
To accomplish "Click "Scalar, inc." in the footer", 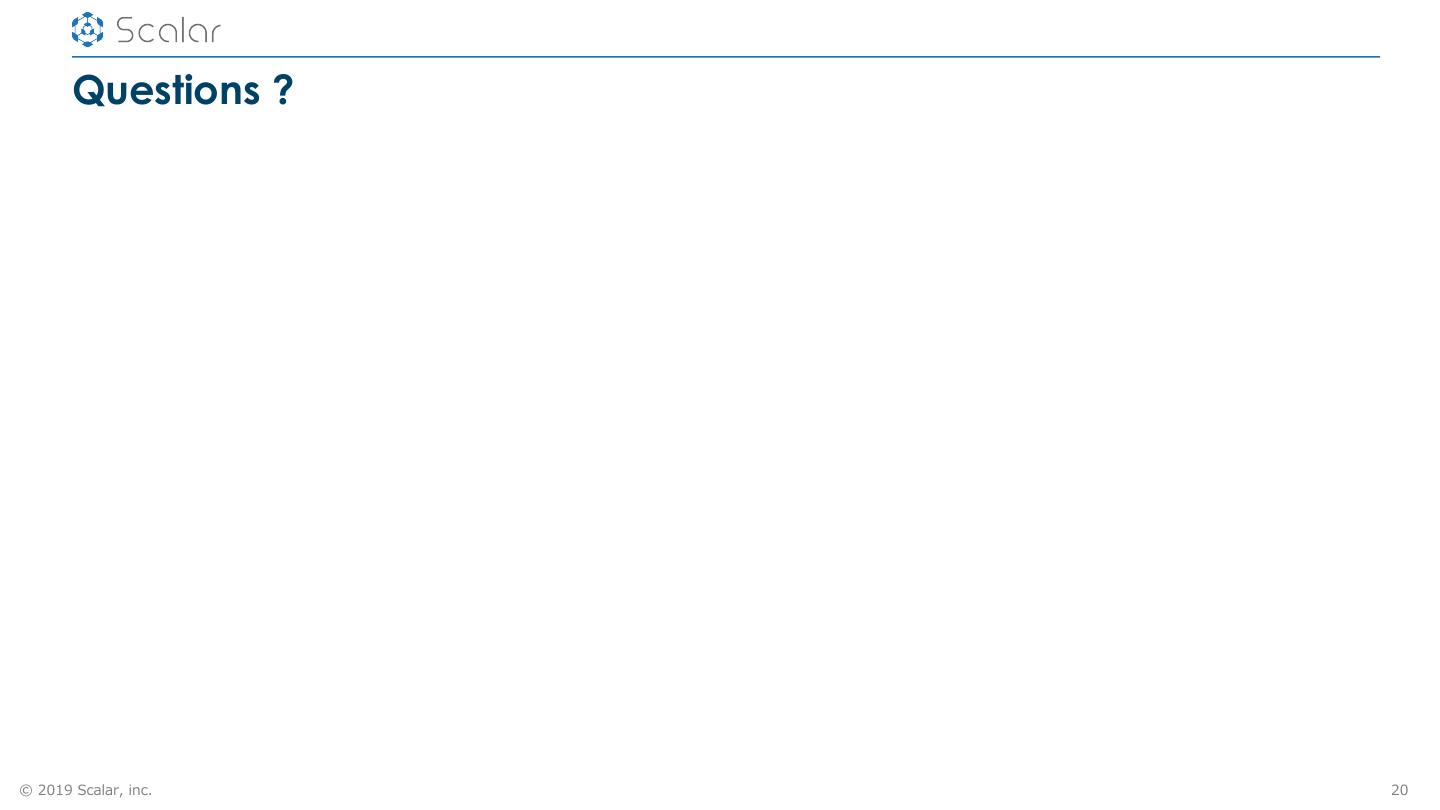I will 115,790.
